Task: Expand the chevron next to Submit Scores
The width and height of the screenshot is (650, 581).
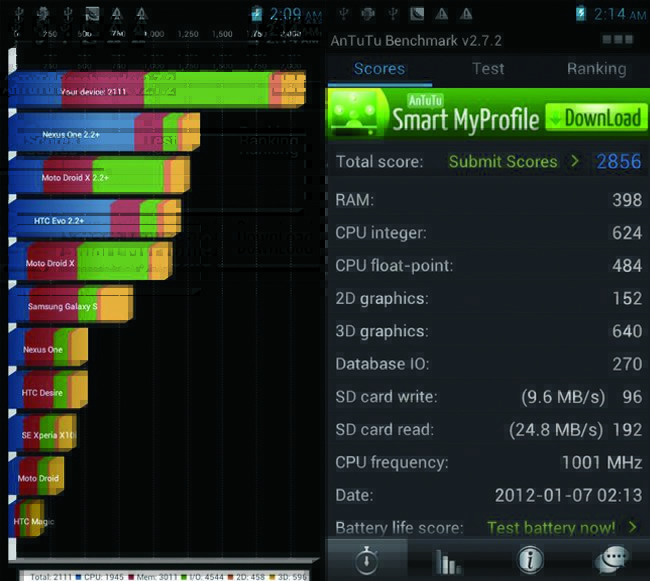Action: pyautogui.click(x=575, y=161)
